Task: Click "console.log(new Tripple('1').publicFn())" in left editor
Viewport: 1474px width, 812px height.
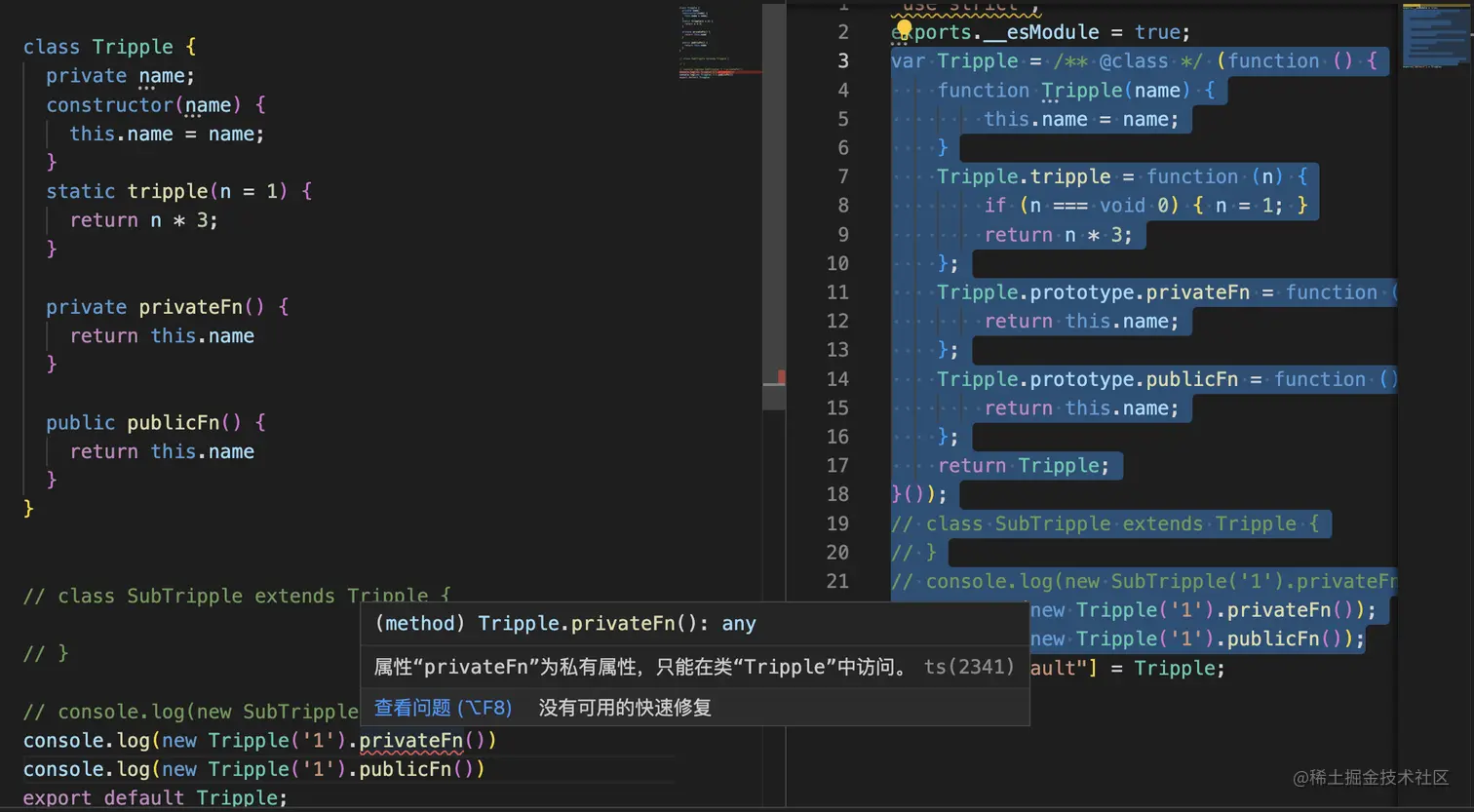Action: [x=254, y=769]
